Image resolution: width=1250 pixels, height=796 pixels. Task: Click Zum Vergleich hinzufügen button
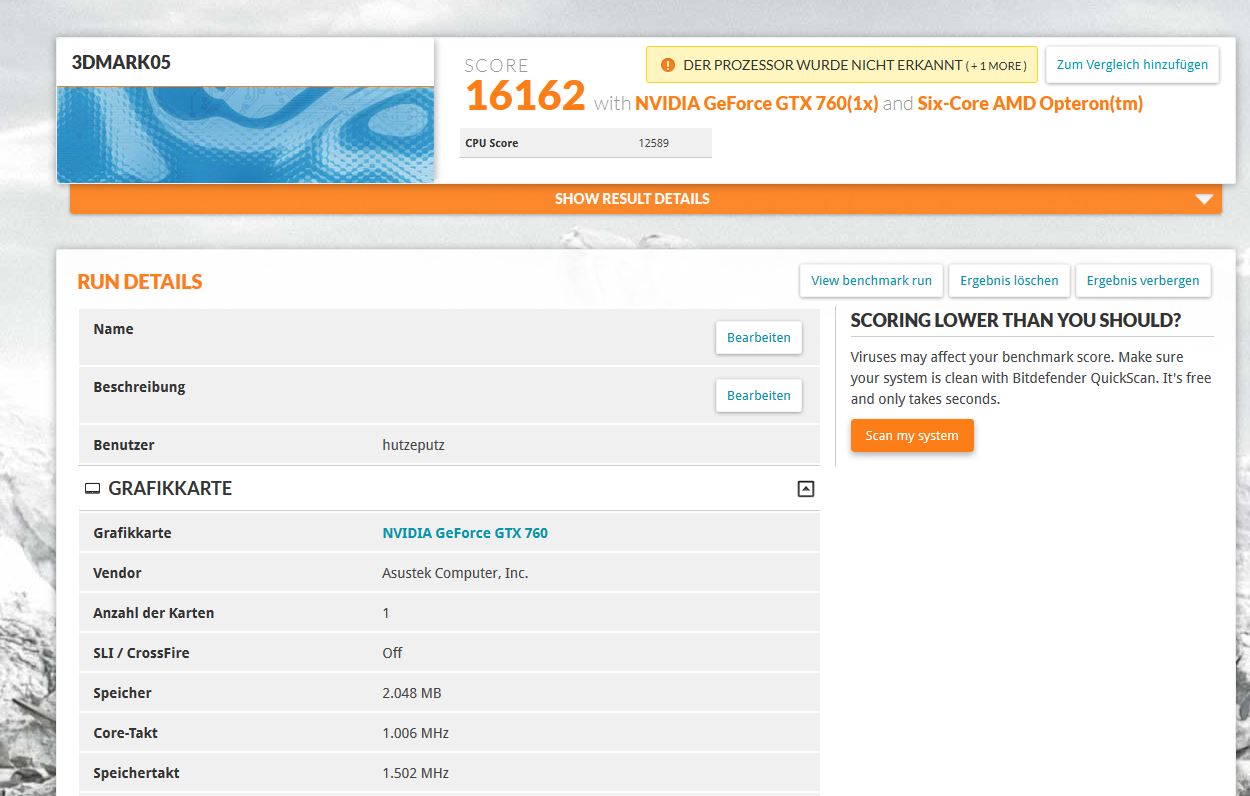point(1132,64)
